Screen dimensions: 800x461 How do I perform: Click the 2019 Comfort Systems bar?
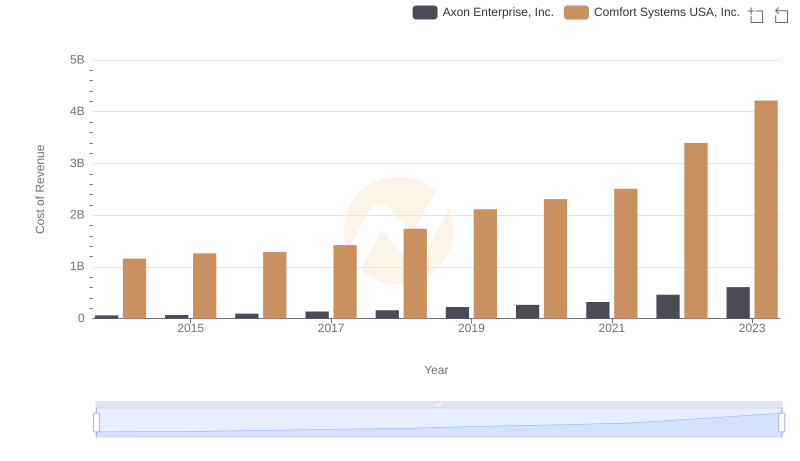pyautogui.click(x=485, y=264)
